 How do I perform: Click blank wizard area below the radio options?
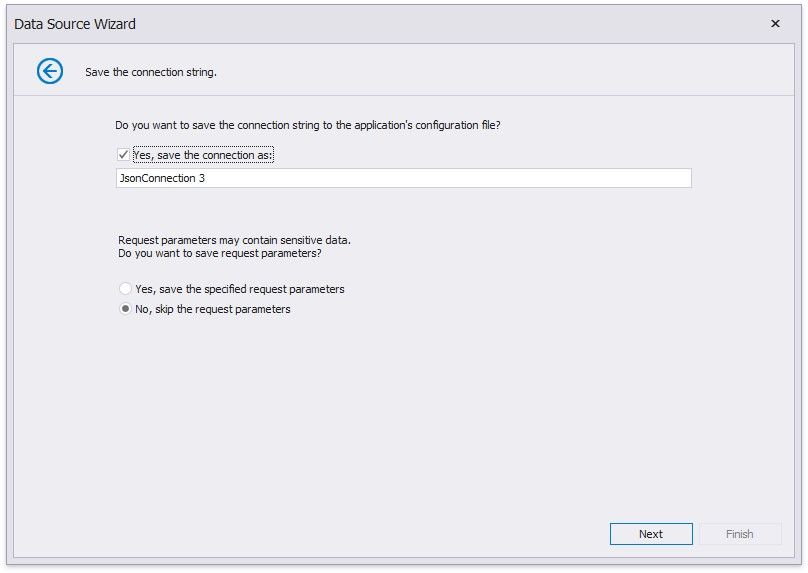point(400,420)
